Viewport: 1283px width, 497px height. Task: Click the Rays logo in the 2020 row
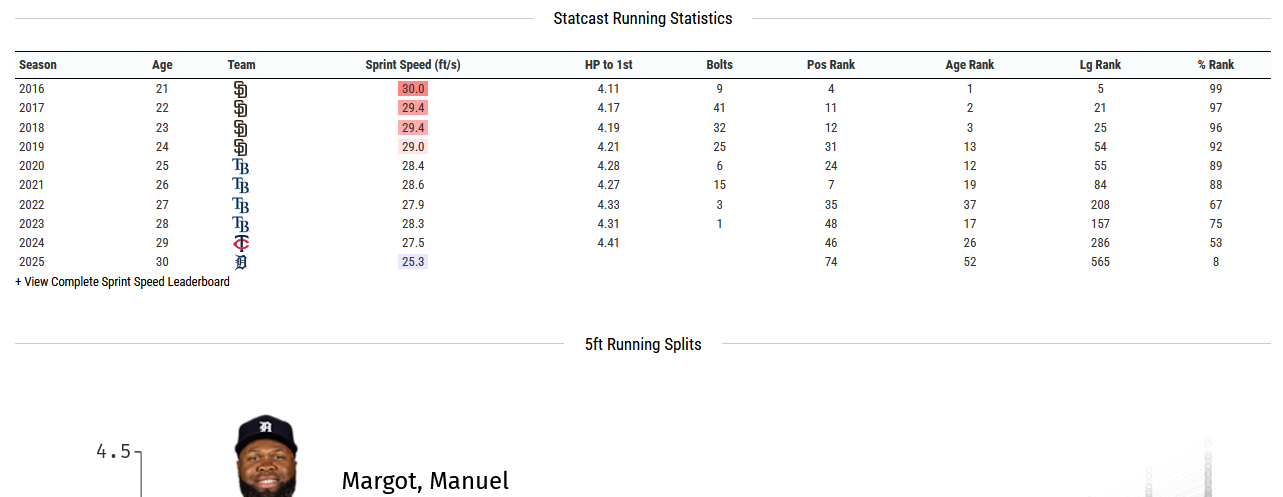pos(240,166)
